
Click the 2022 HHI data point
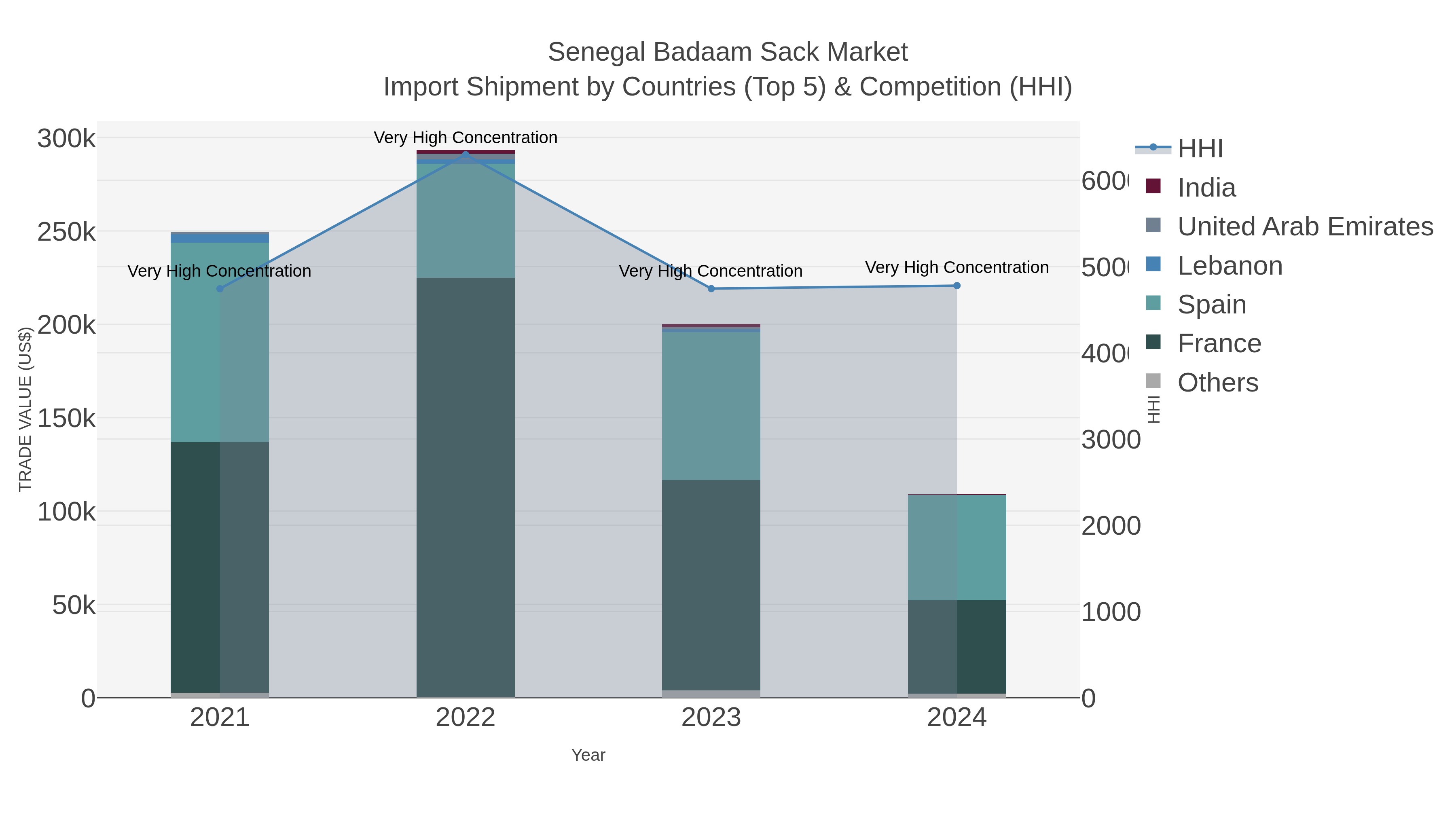point(466,154)
